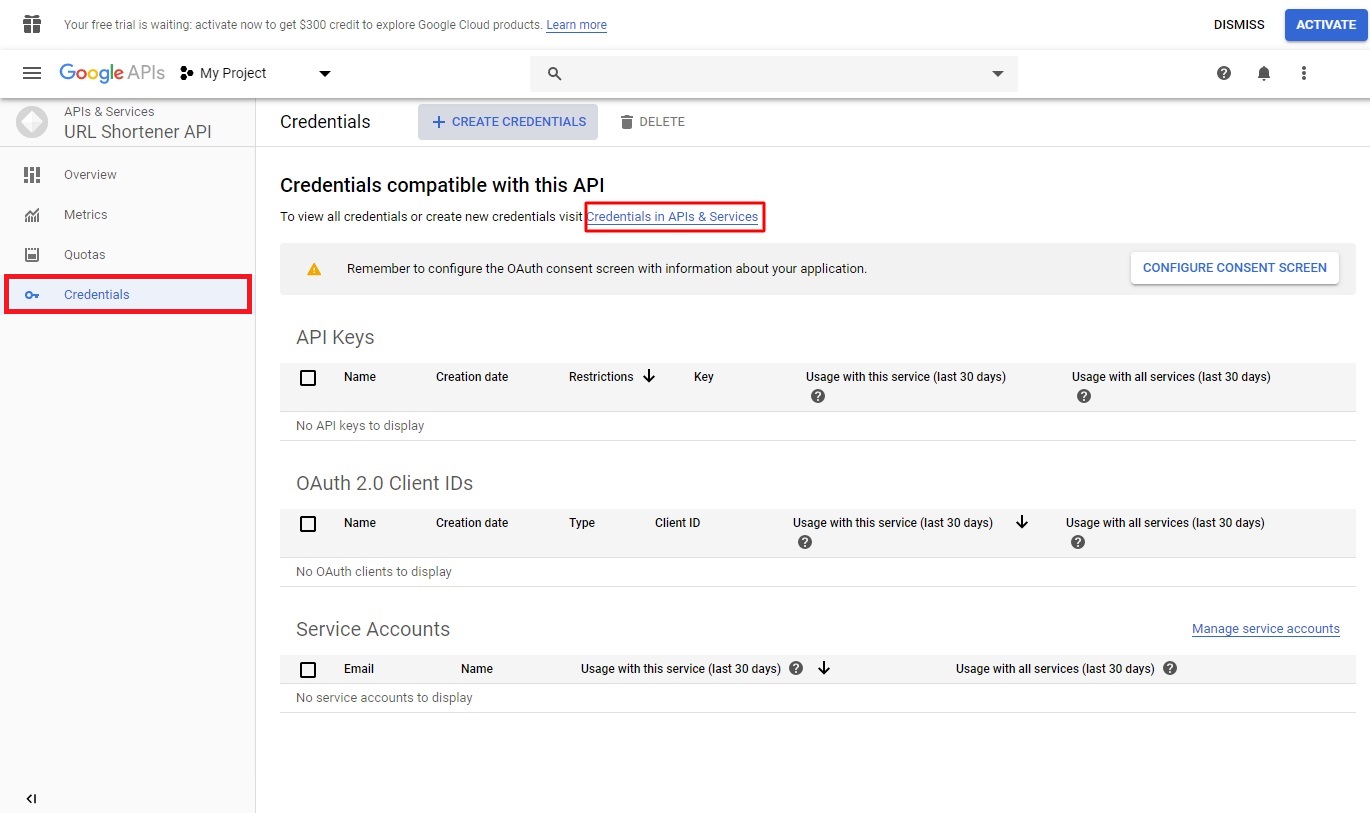Viewport: 1370px width, 813px height.
Task: Click the Service Accounts Email column header
Action: [x=359, y=669]
